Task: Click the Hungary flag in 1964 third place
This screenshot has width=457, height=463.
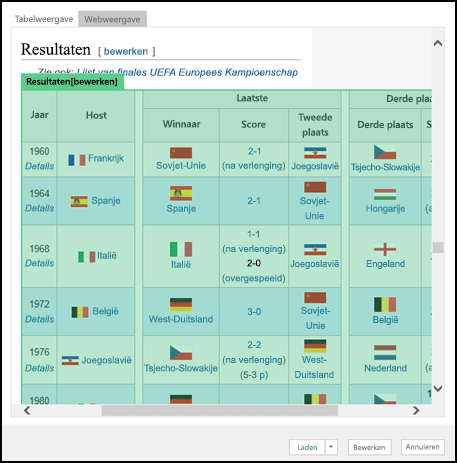Action: 385,194
